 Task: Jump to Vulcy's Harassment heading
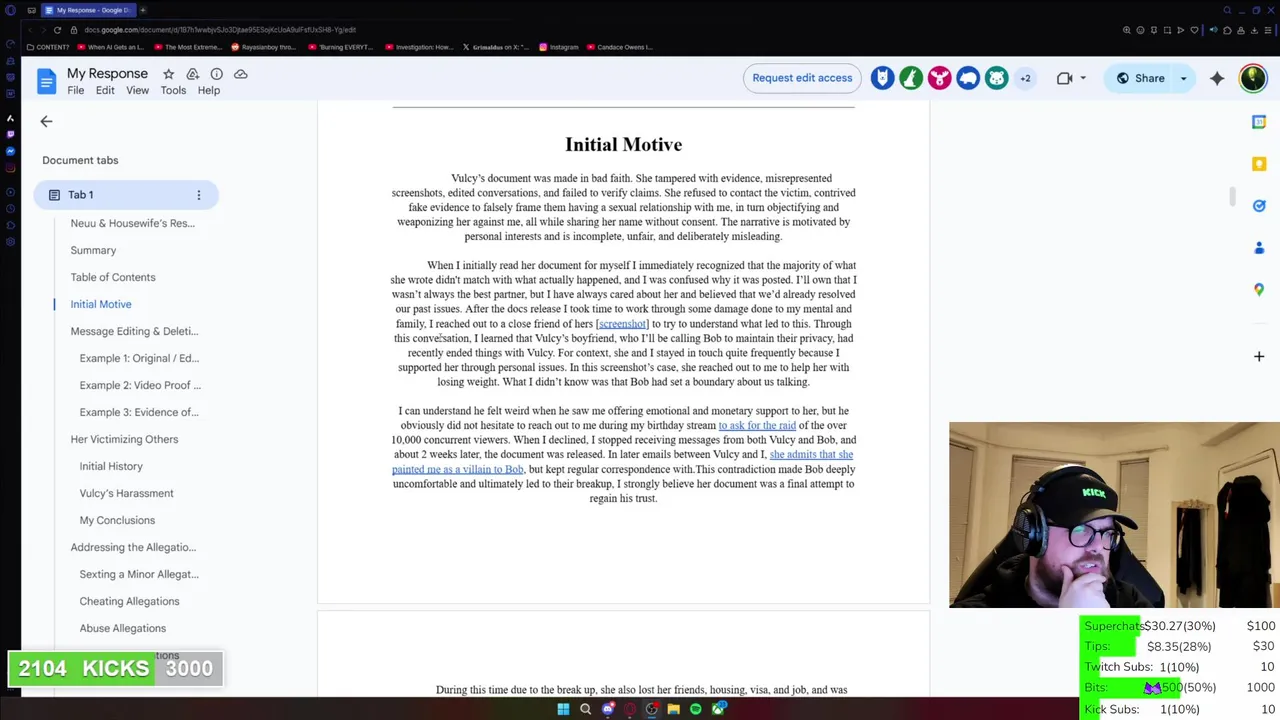(126, 493)
